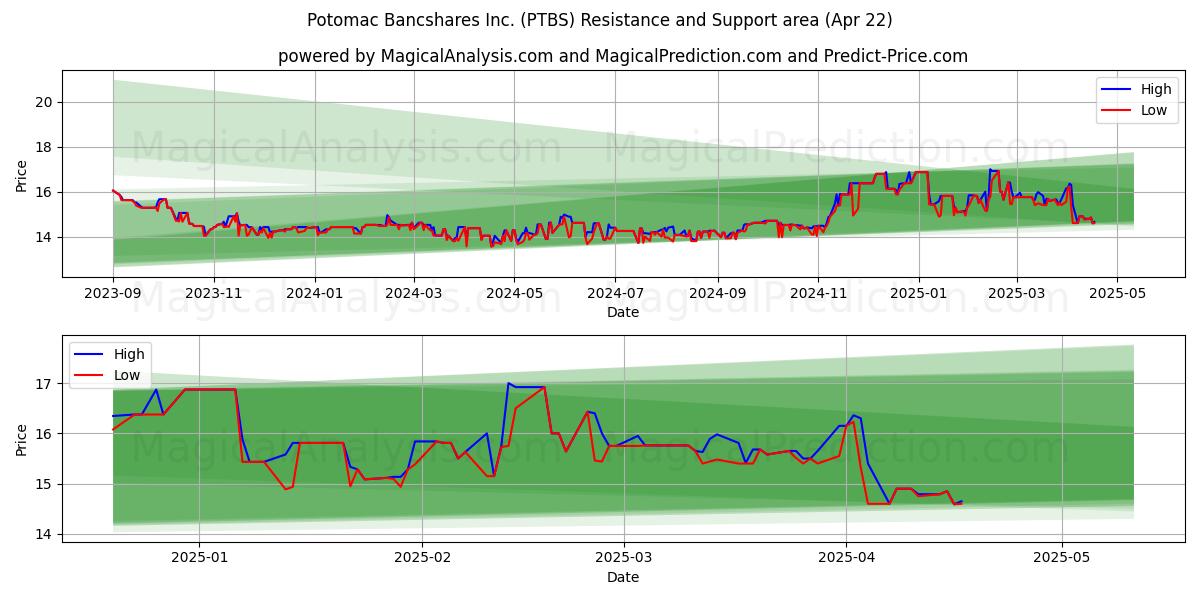Click the blue High legend line in top chart
Viewport: 1200px width, 600px height.
pyautogui.click(x=1118, y=90)
